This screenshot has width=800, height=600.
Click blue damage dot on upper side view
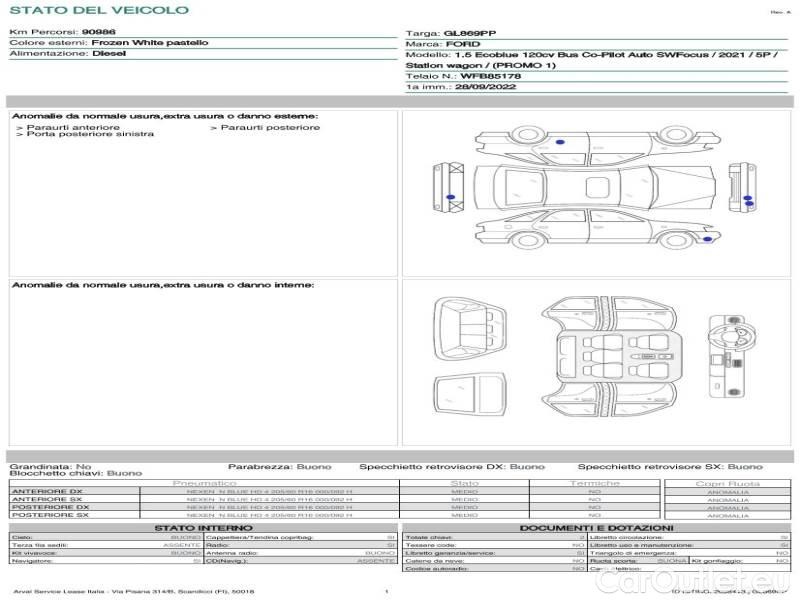click(x=560, y=143)
